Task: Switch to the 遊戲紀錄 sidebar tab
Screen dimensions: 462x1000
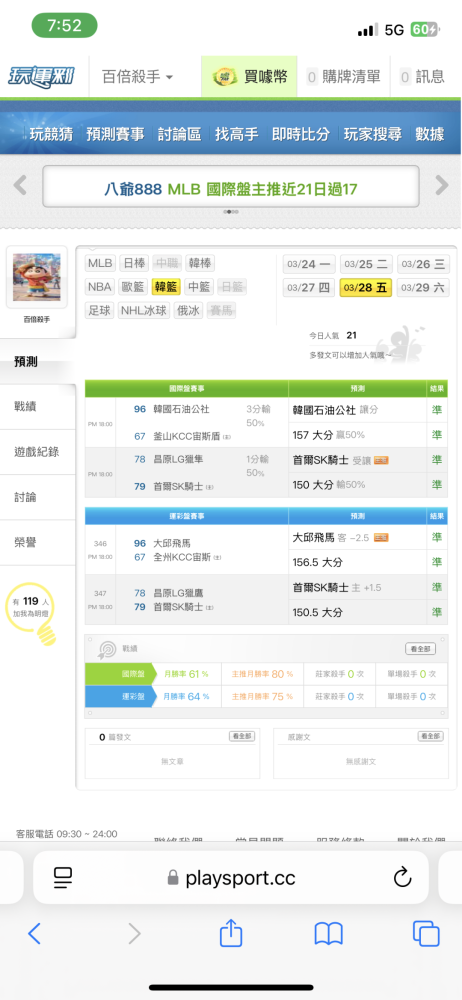Action: point(38,452)
